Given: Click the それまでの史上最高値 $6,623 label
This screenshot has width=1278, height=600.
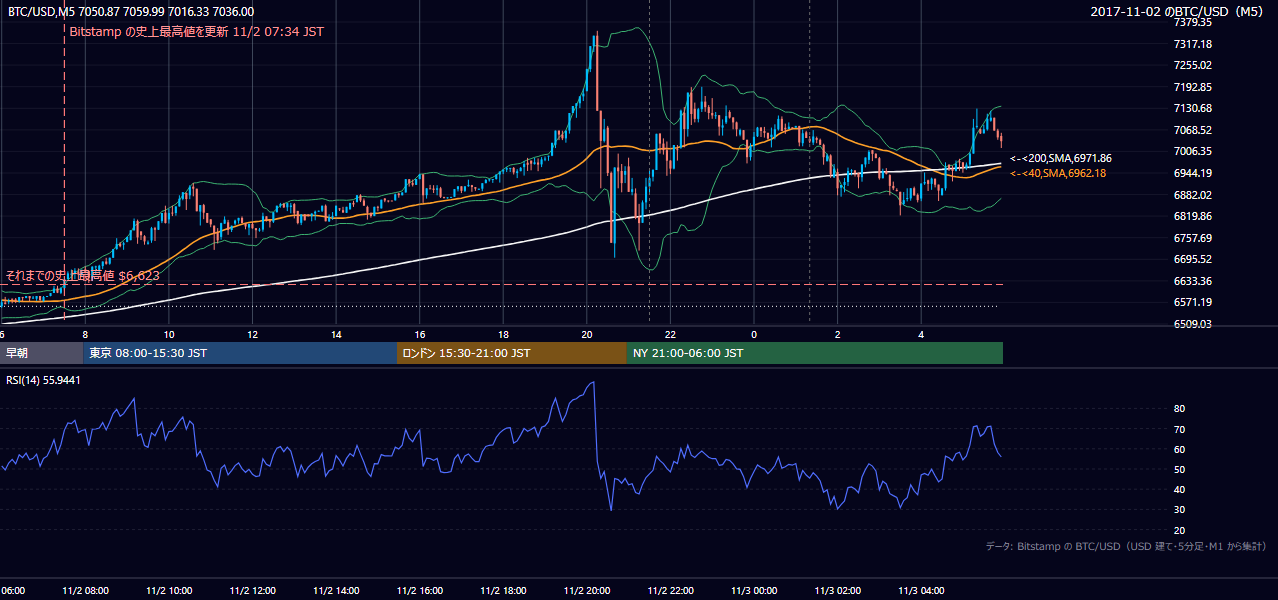Looking at the screenshot, I should (82, 275).
